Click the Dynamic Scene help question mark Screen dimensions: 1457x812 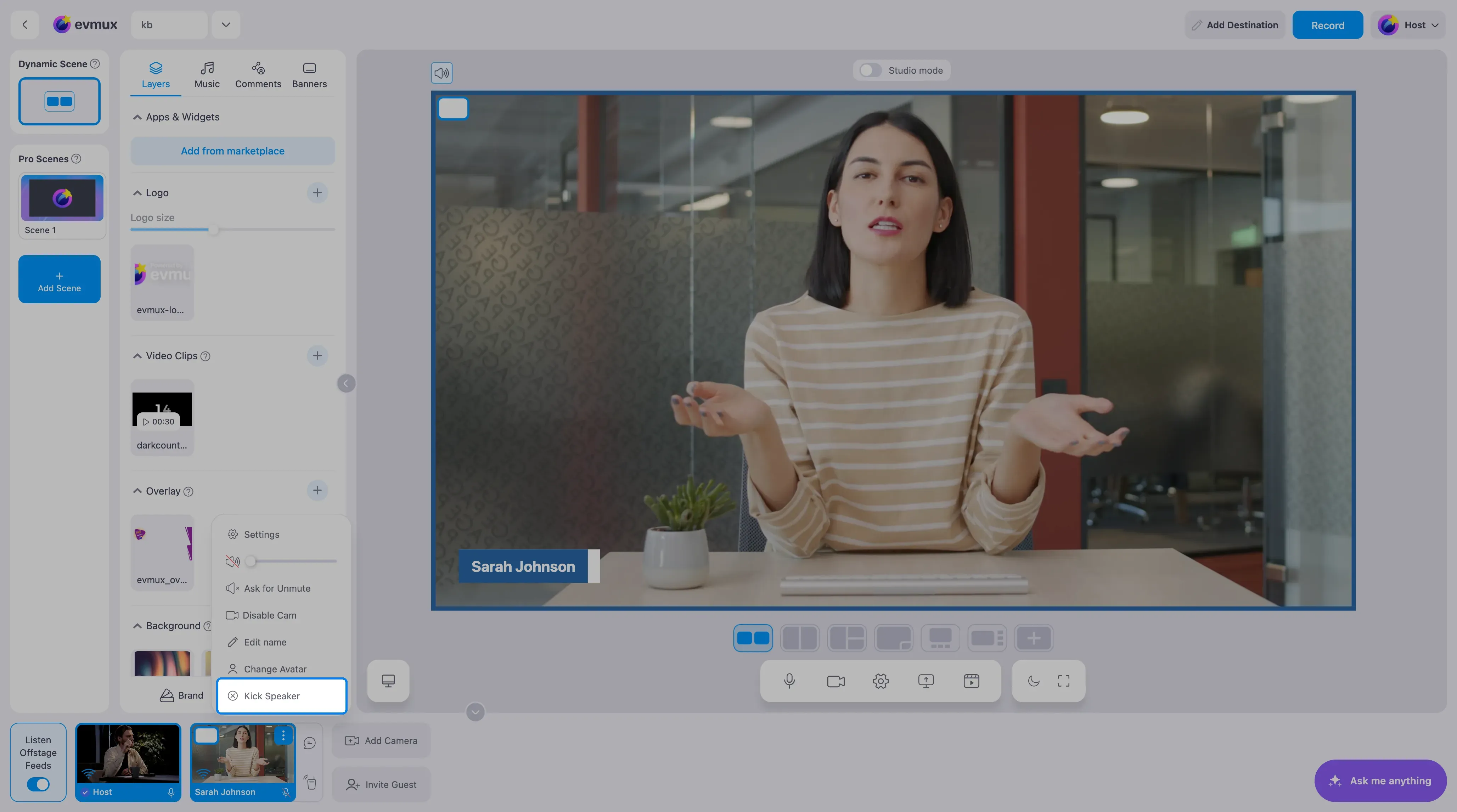[95, 64]
